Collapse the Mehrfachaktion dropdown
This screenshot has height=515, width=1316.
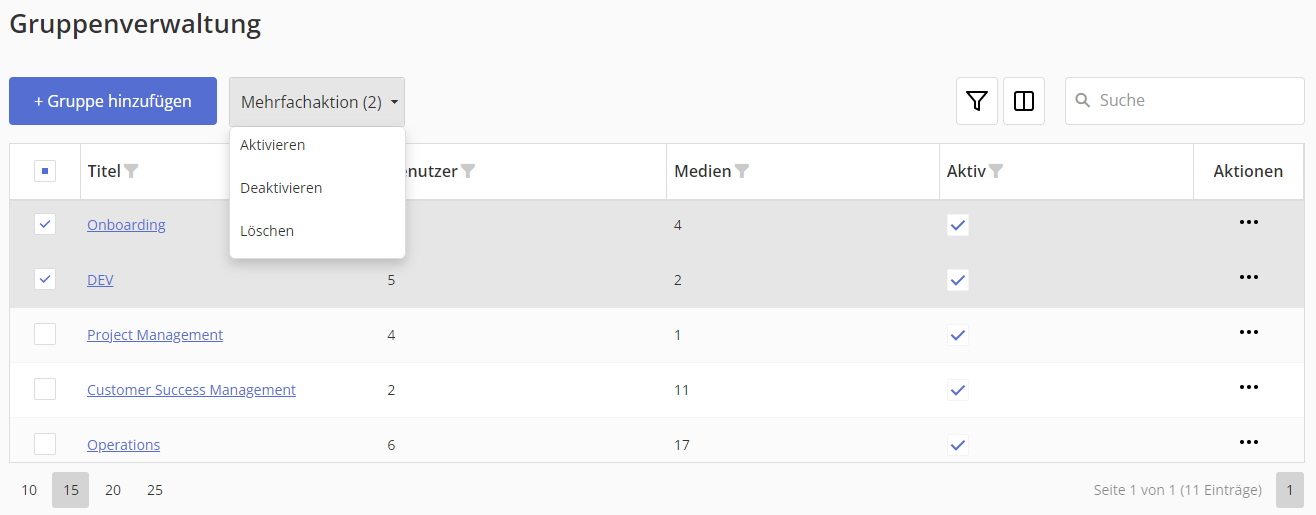[317, 102]
